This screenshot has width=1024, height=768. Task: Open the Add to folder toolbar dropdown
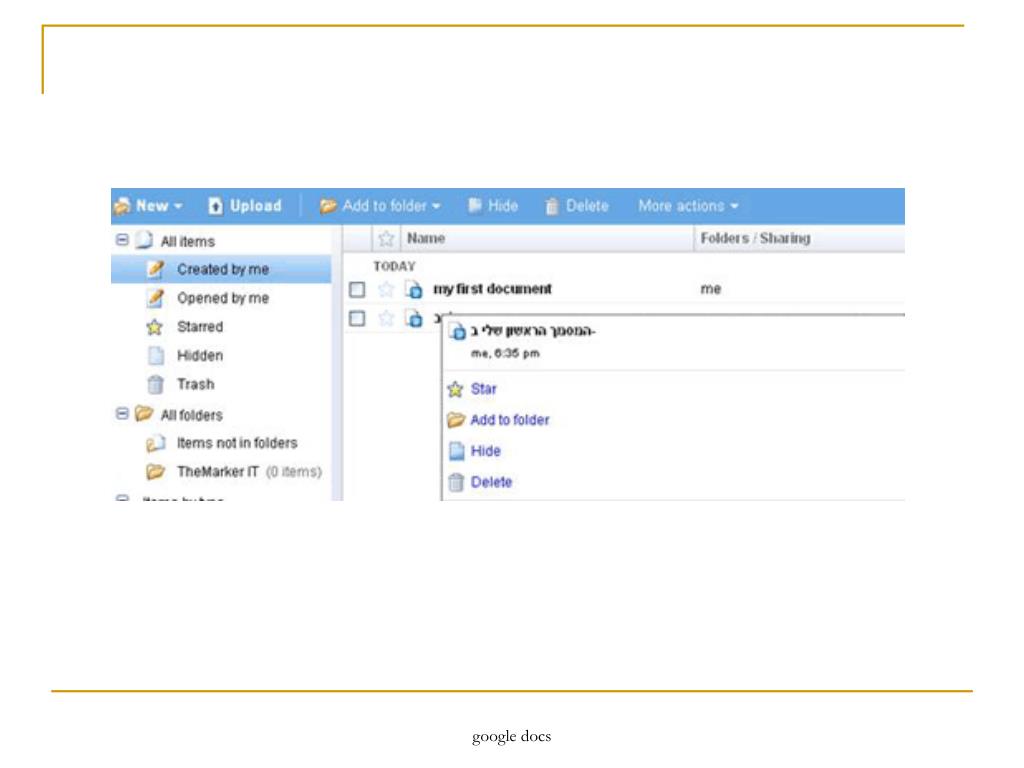click(380, 206)
